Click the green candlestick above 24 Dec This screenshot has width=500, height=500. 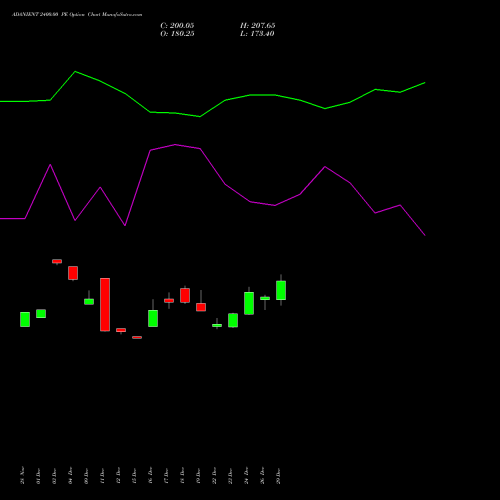(249, 303)
